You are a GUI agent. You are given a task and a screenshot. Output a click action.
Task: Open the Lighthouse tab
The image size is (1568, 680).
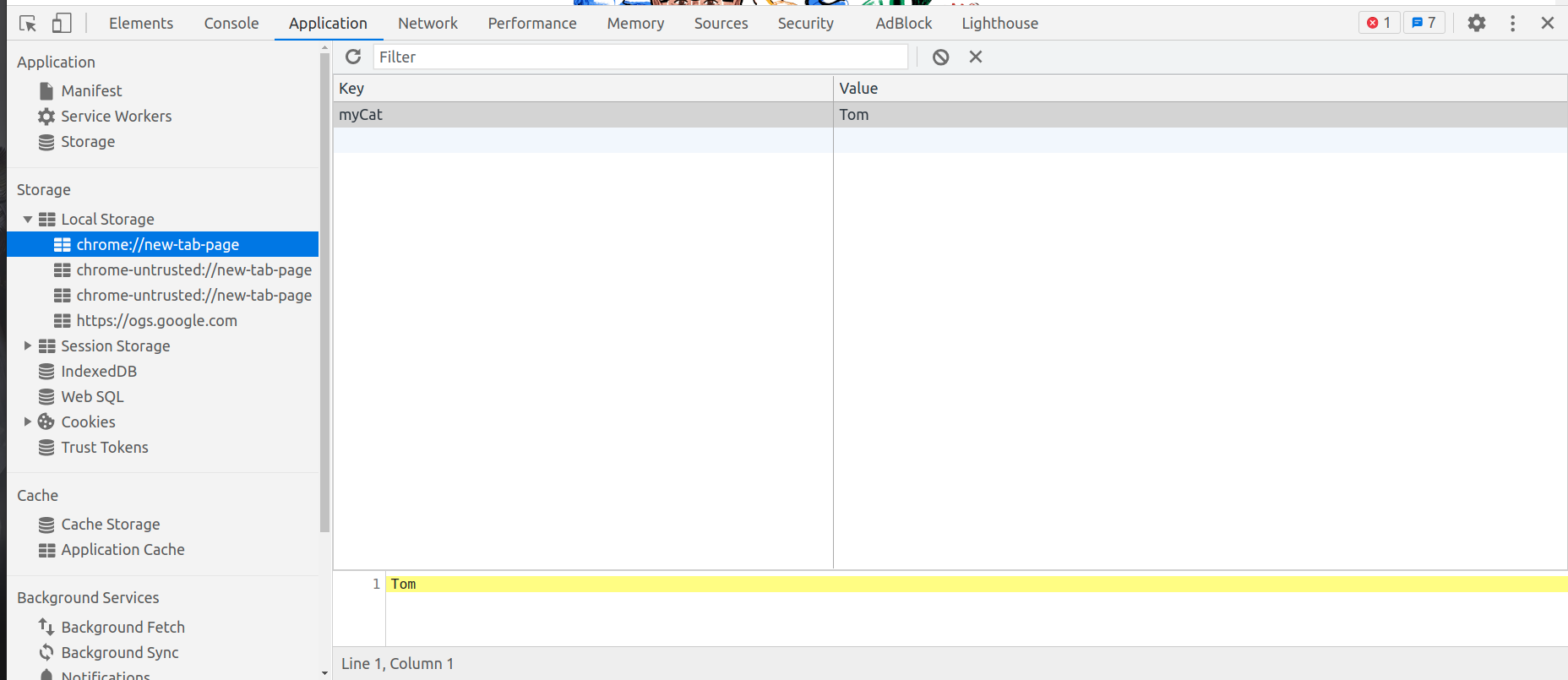tap(999, 24)
